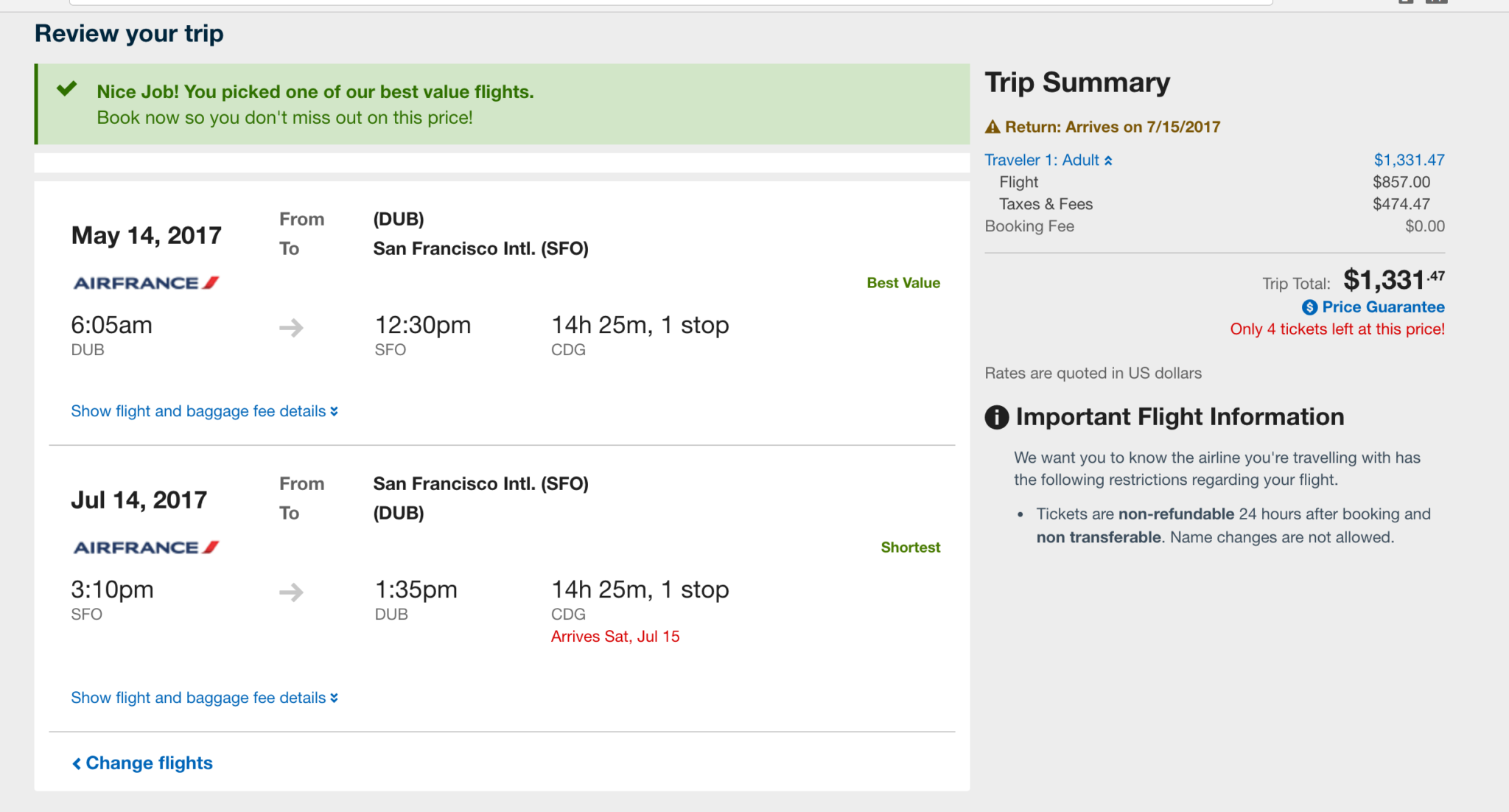
Task: Click the arrow between 3:10pm and 1:35pm
Action: click(291, 592)
